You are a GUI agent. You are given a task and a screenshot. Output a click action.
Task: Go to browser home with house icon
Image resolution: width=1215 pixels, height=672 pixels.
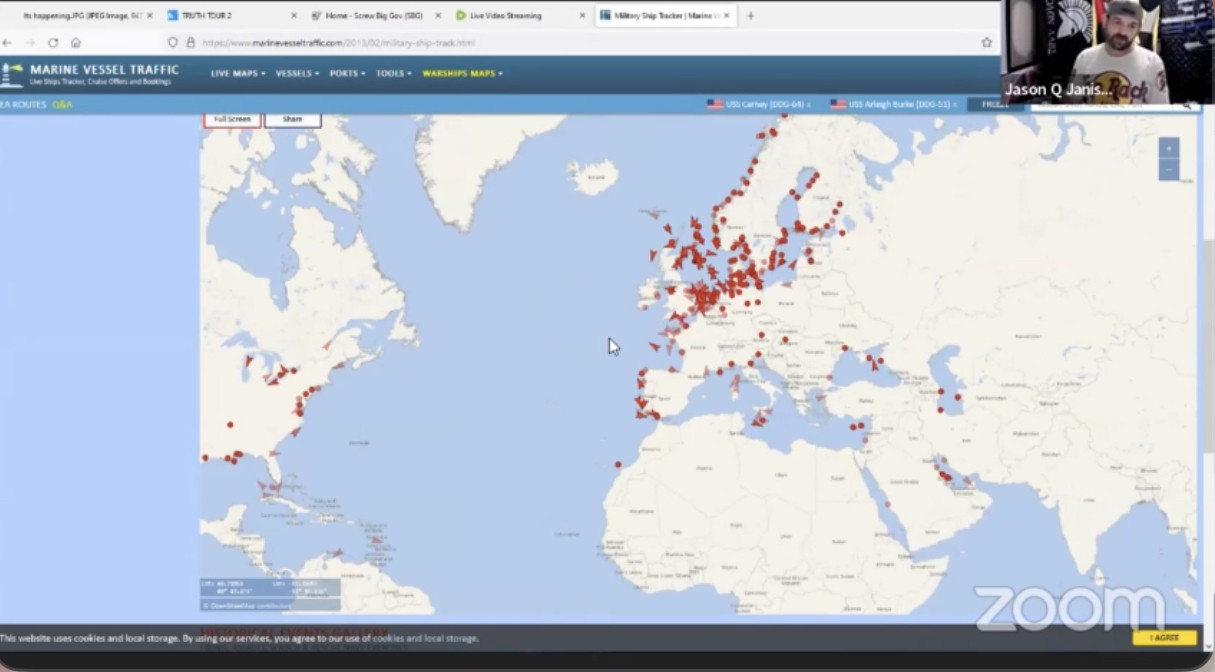point(76,43)
